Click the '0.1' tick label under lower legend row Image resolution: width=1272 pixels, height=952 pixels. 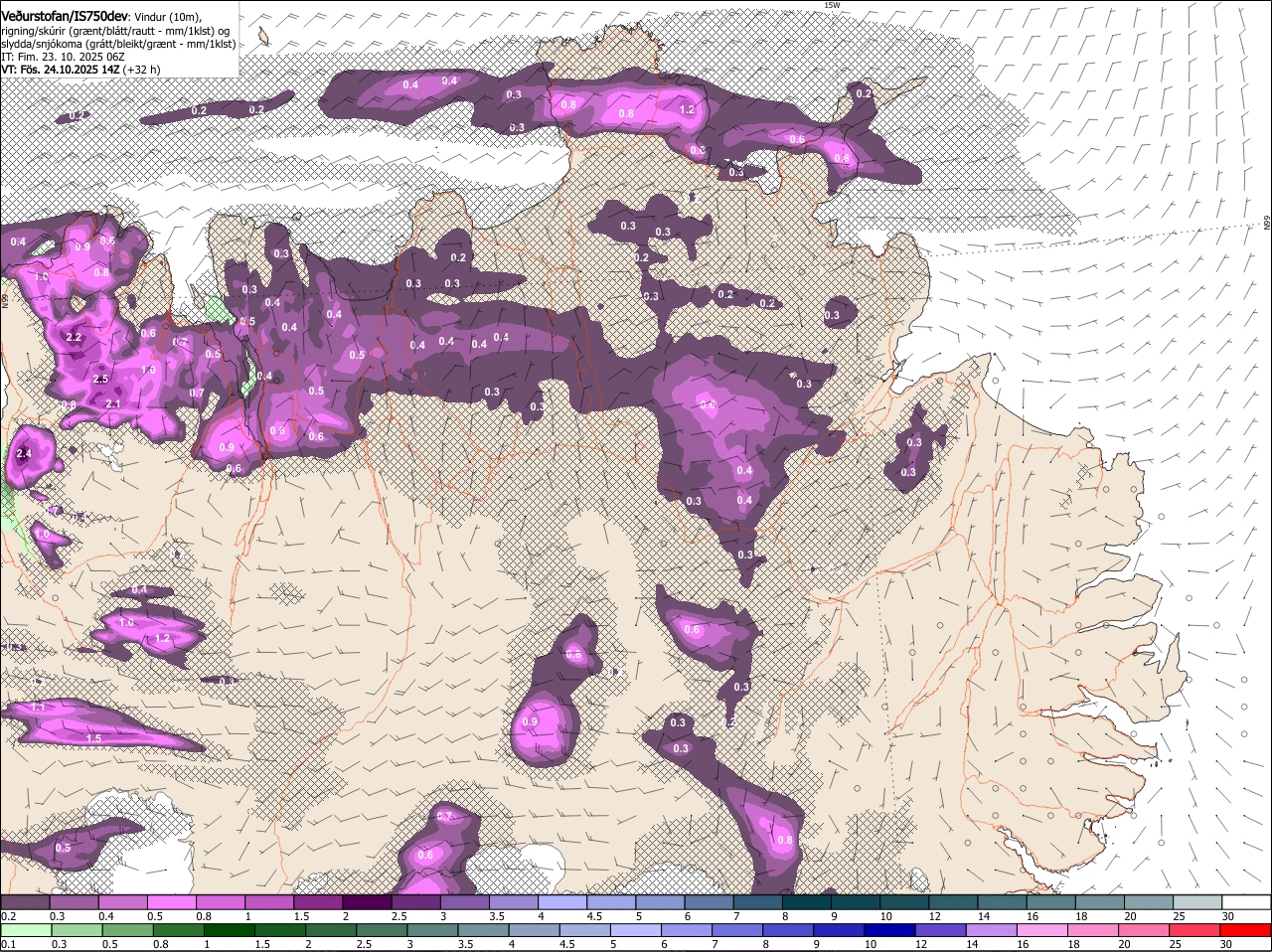click(x=8, y=944)
